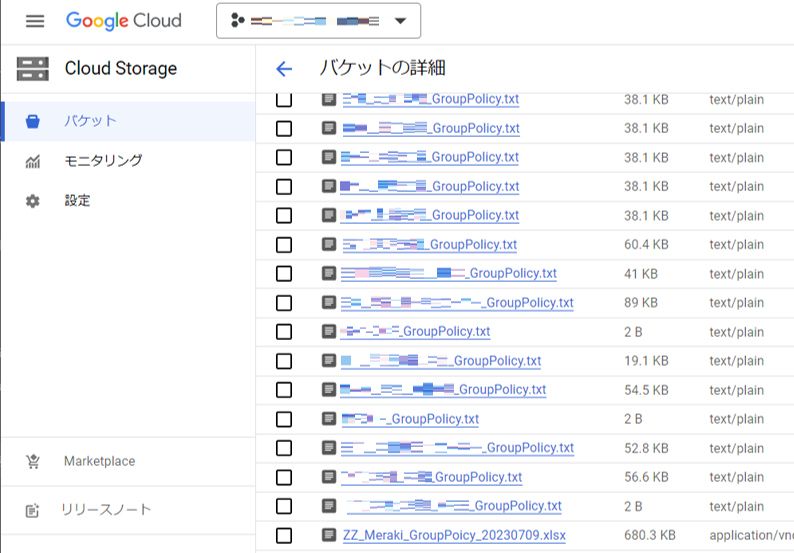Click the 89 KB size cell
Screen dimensions: 794x553
(x=641, y=303)
